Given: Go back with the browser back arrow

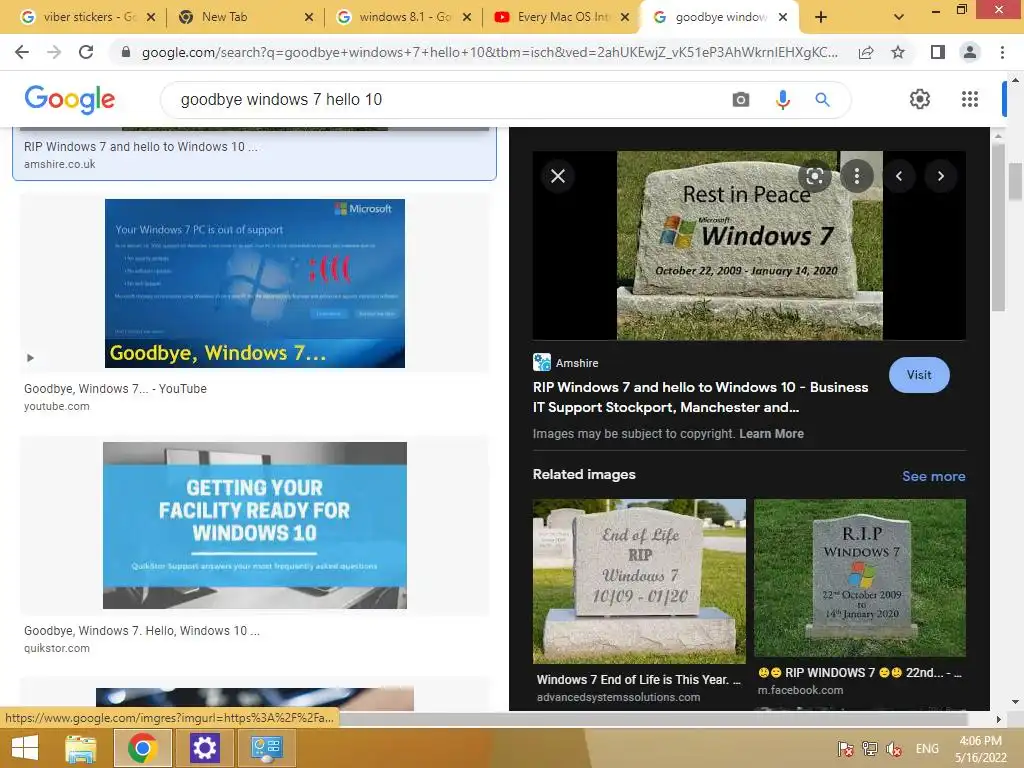Looking at the screenshot, I should [x=22, y=52].
